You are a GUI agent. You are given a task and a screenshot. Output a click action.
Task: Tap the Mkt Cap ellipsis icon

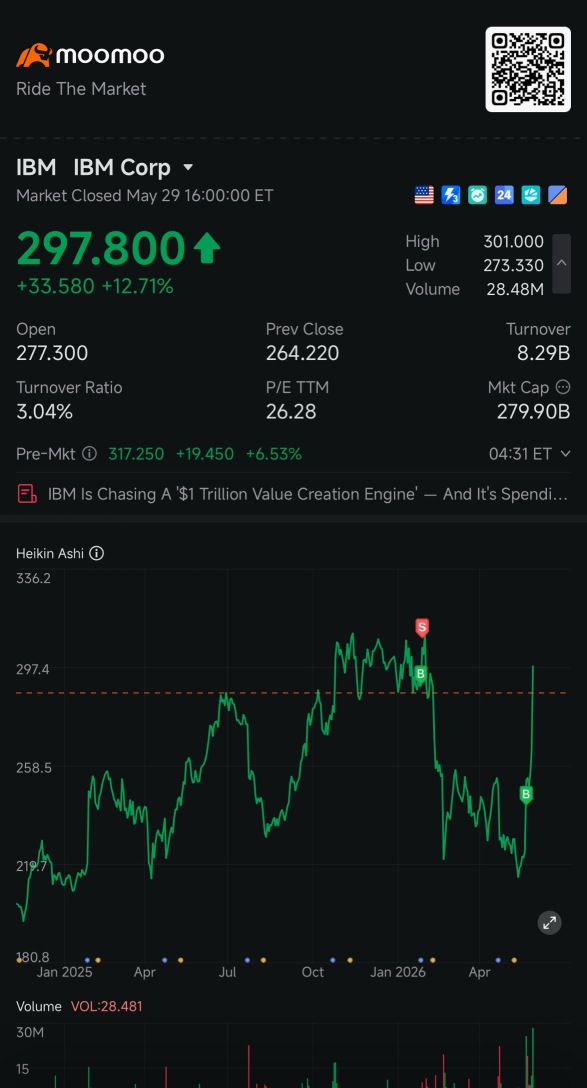click(563, 387)
